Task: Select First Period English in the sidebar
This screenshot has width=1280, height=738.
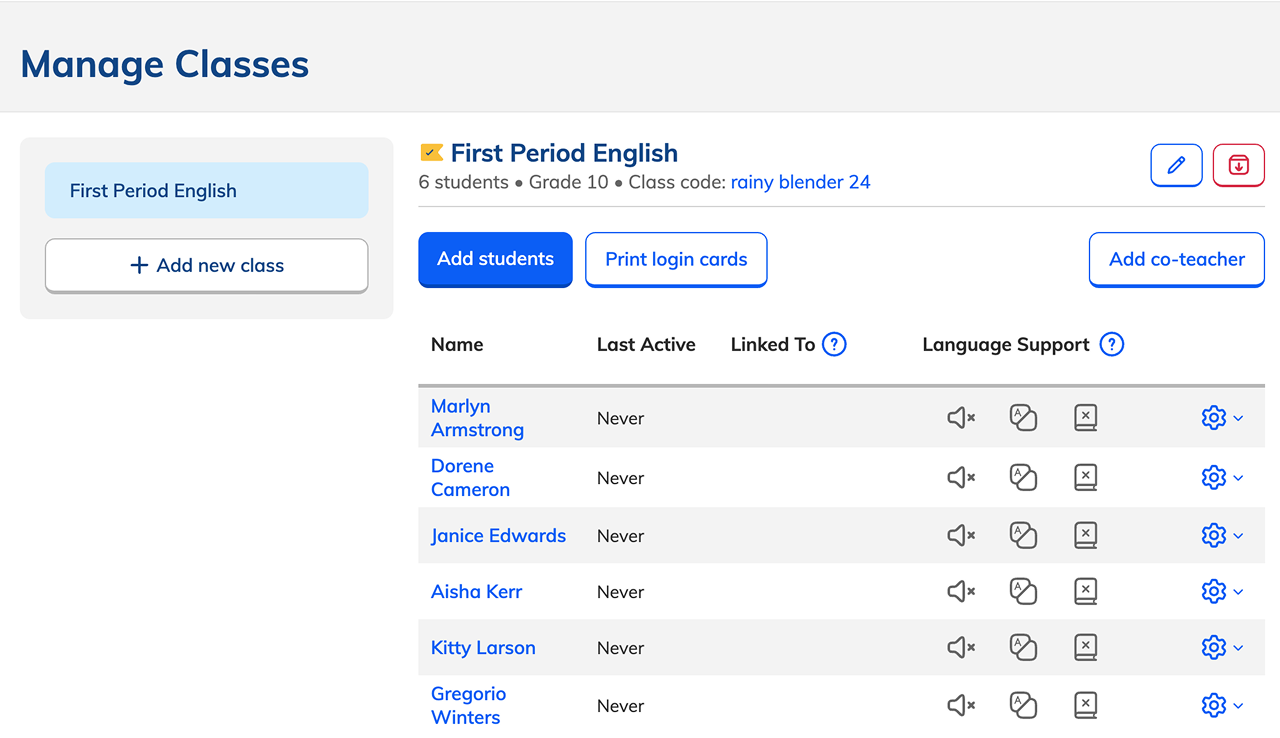Action: point(206,190)
